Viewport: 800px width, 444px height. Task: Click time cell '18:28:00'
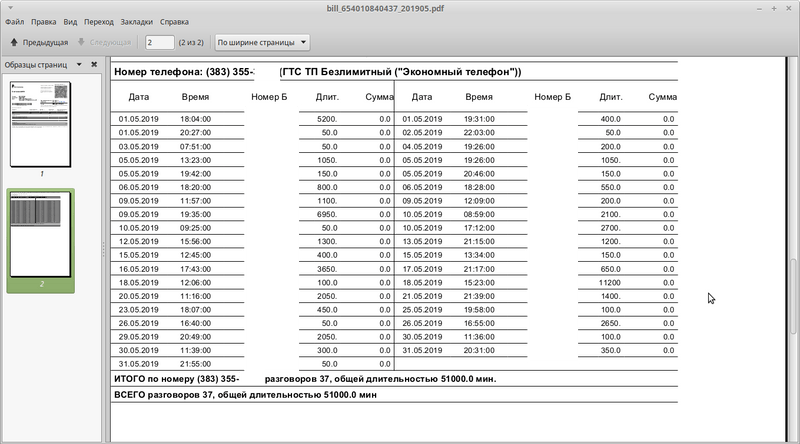coord(479,187)
